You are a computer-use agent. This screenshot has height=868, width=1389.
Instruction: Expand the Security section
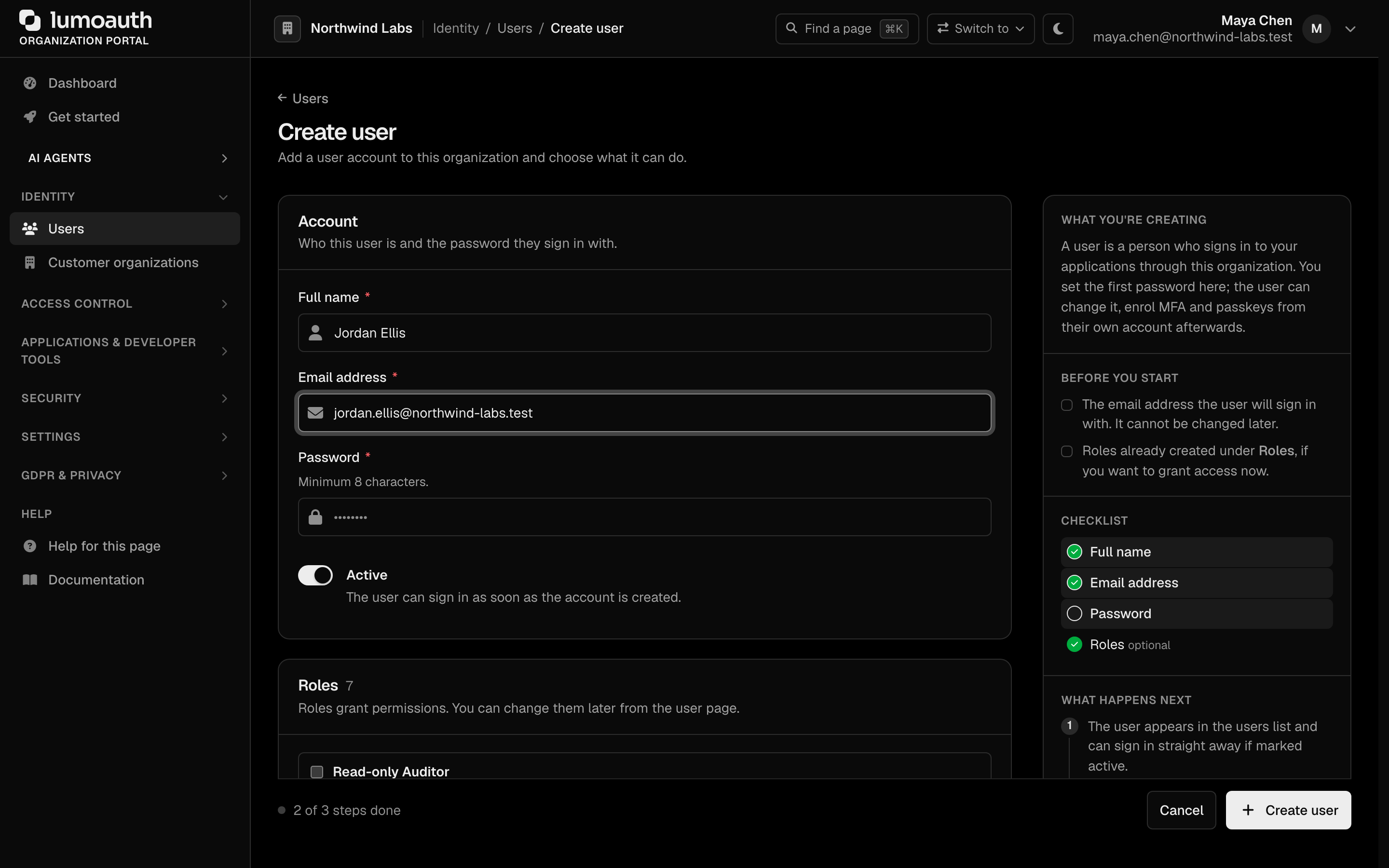tap(125, 398)
